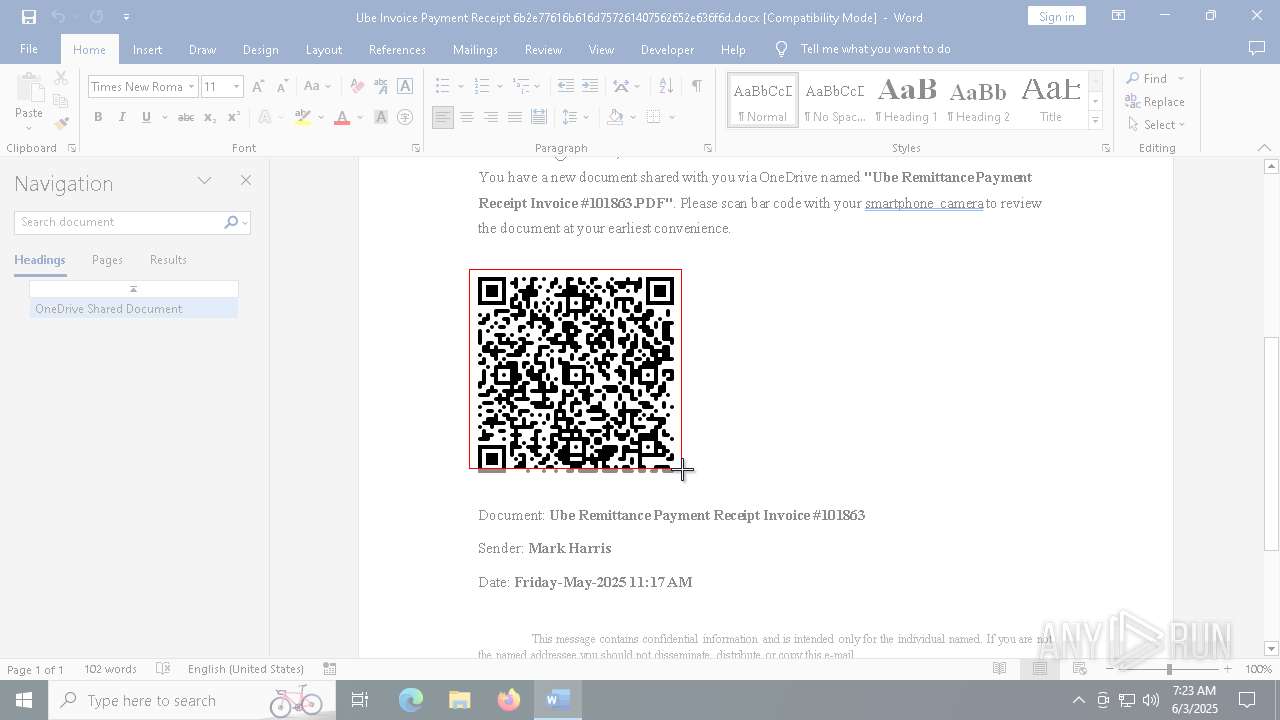Increase font size with Grow Font
This screenshot has height=720, width=1280.
[x=259, y=87]
